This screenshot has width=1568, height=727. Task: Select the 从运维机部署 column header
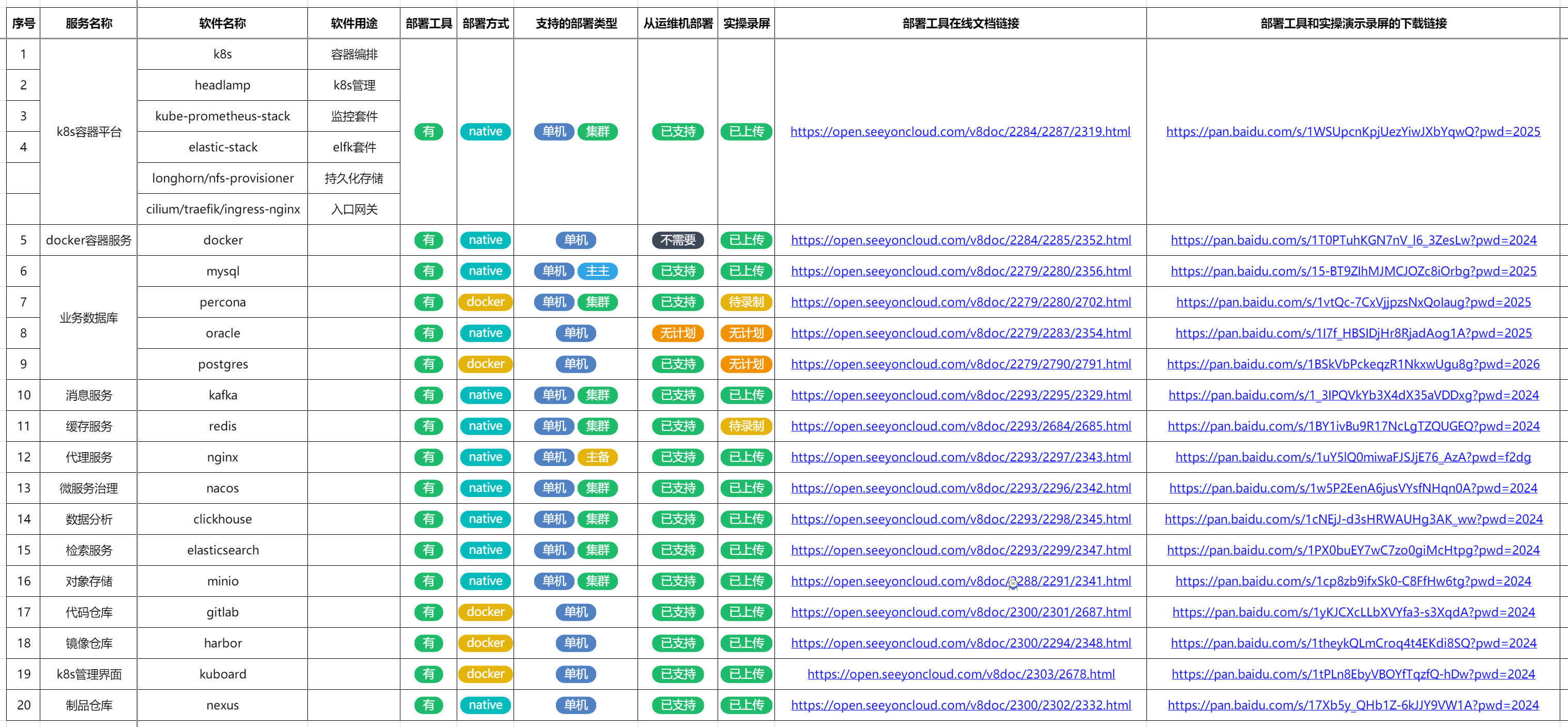pyautogui.click(x=678, y=24)
